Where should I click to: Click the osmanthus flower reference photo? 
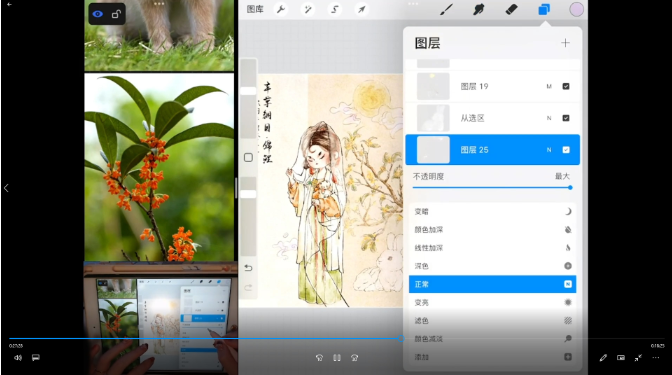(159, 167)
